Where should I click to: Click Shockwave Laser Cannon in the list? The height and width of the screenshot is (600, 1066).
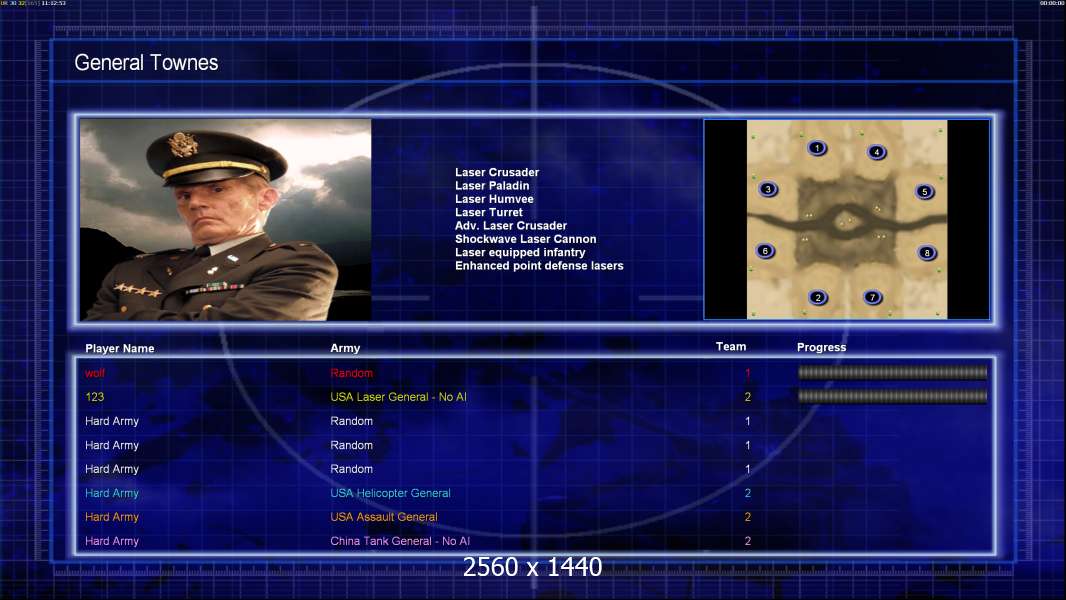(526, 239)
